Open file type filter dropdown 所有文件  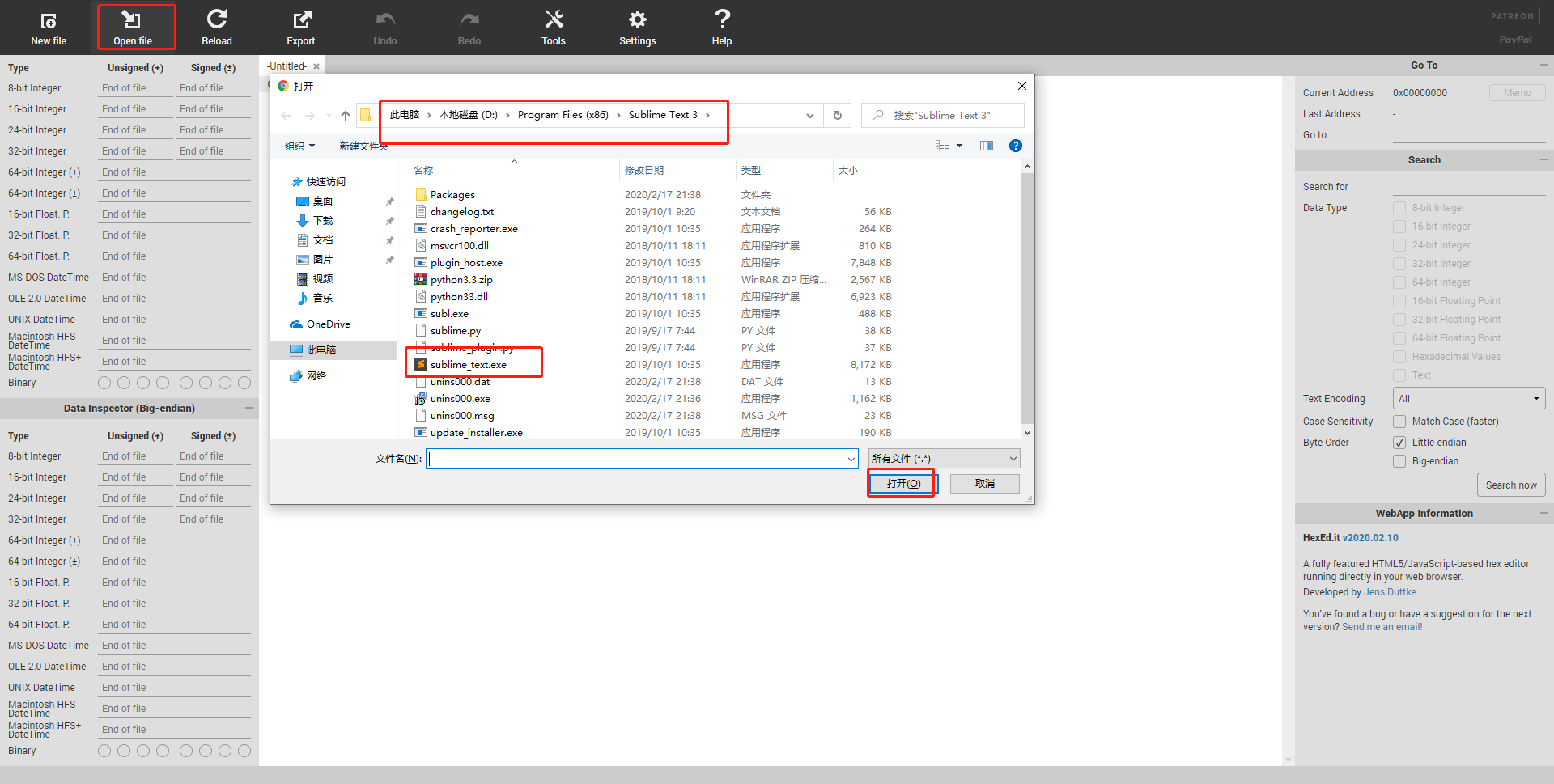click(x=944, y=459)
